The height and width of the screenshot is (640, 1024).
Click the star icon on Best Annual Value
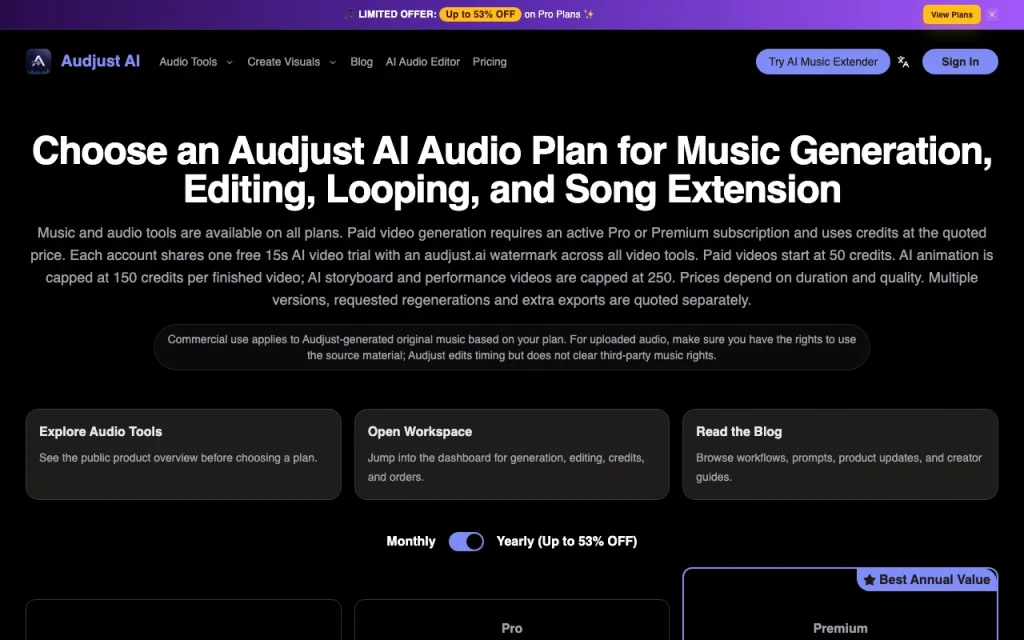[869, 579]
